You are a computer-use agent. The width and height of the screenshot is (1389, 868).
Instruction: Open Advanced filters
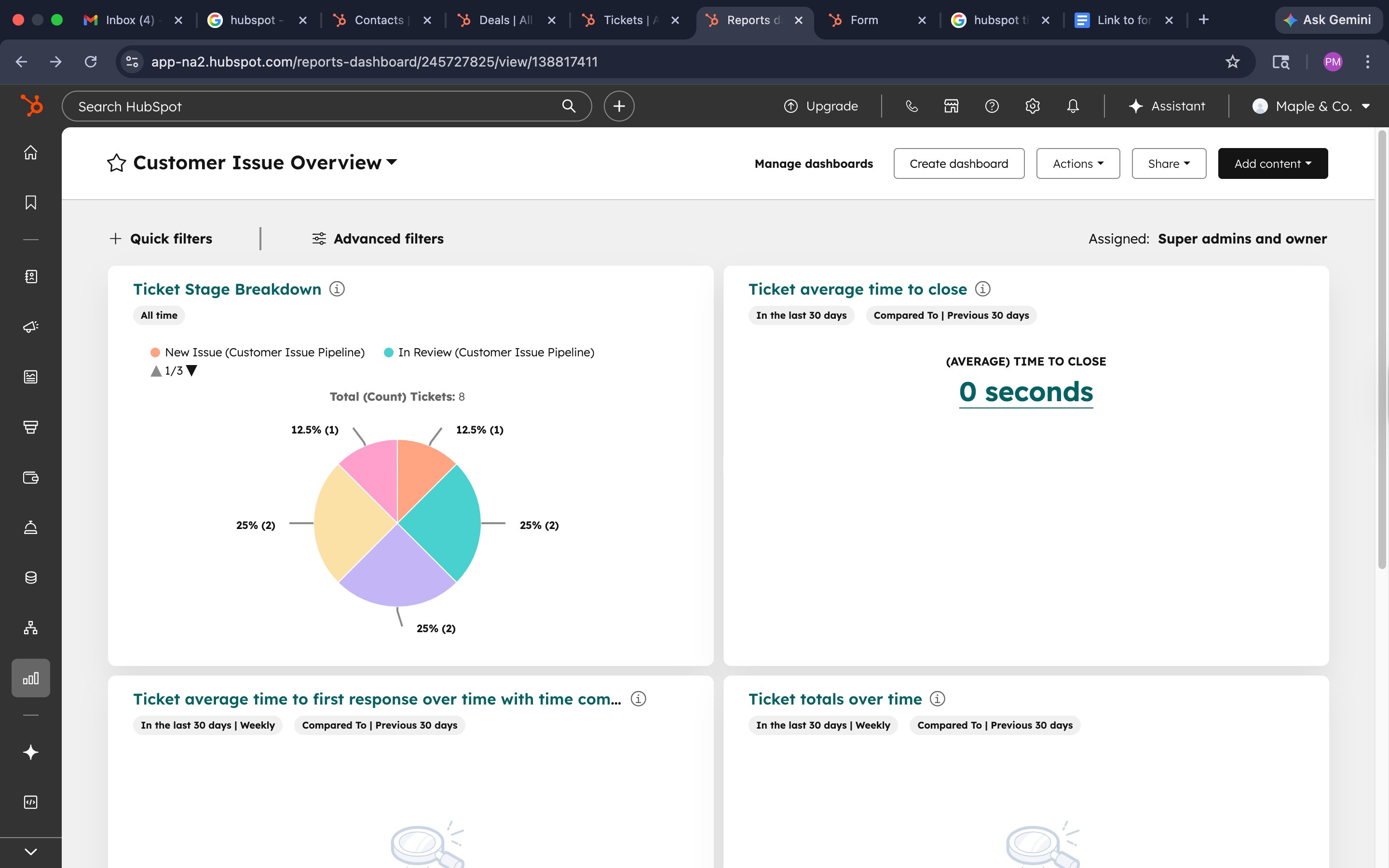tap(378, 239)
